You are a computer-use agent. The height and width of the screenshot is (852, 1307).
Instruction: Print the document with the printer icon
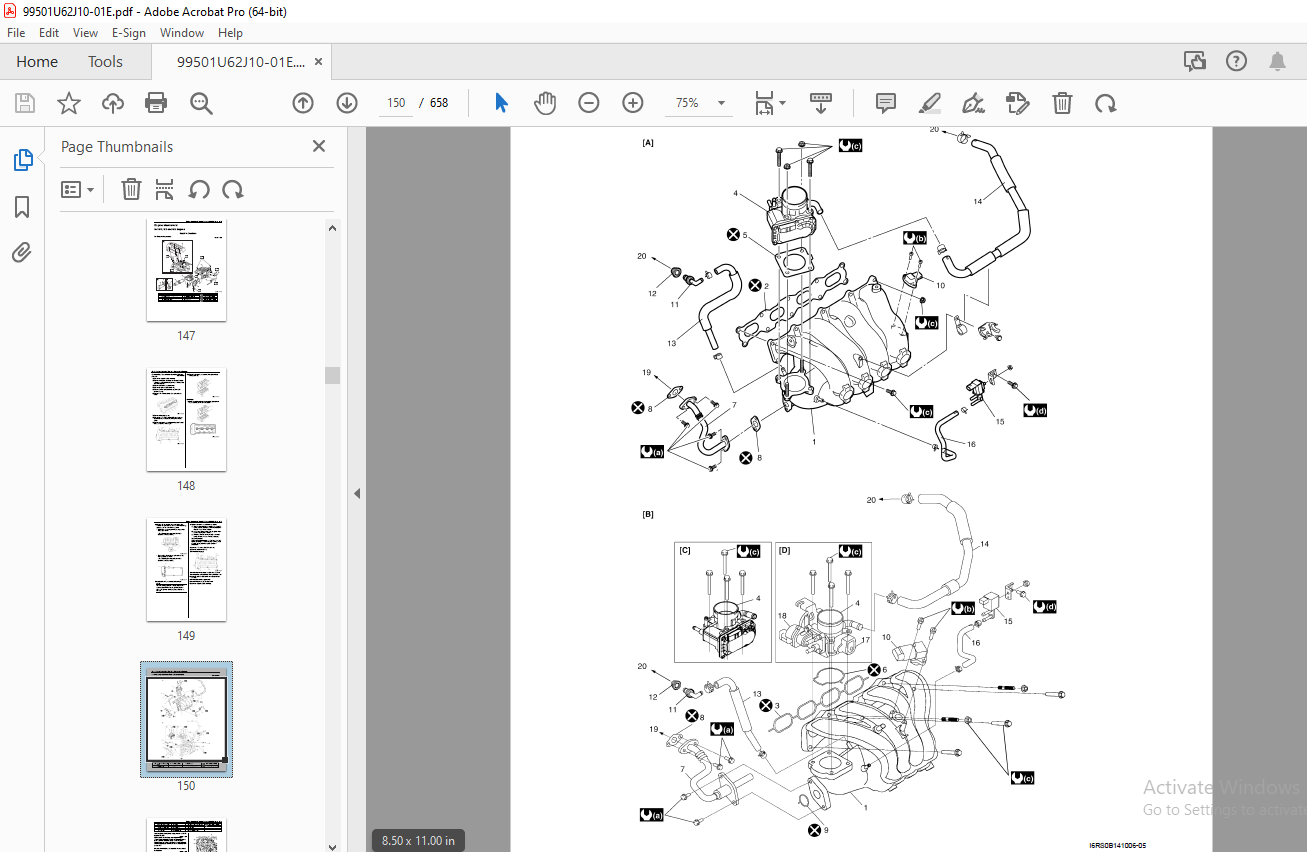156,103
